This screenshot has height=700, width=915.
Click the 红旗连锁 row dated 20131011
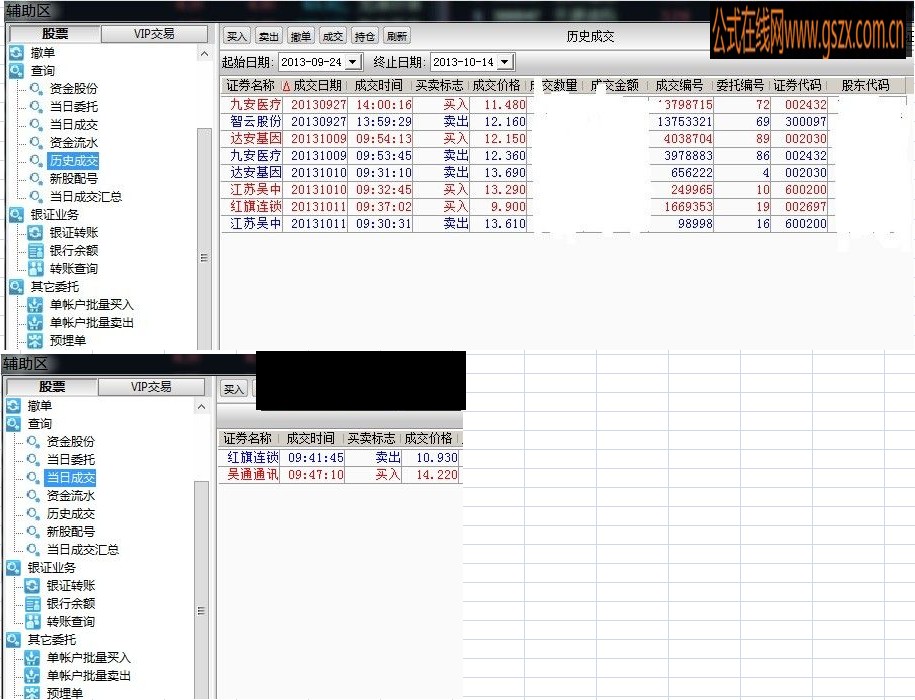[525, 206]
